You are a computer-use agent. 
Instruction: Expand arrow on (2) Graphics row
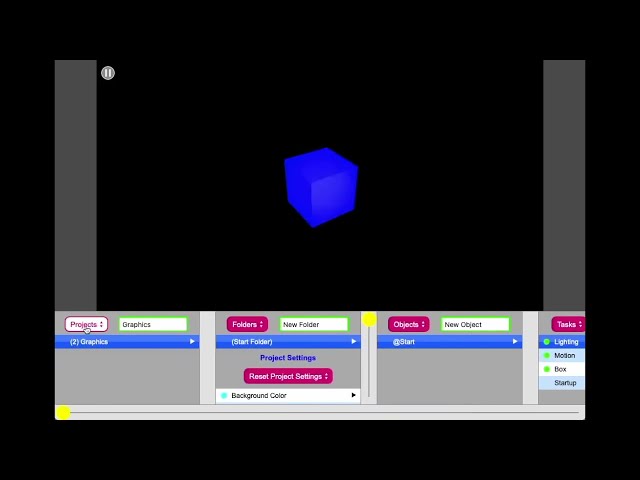pos(192,341)
